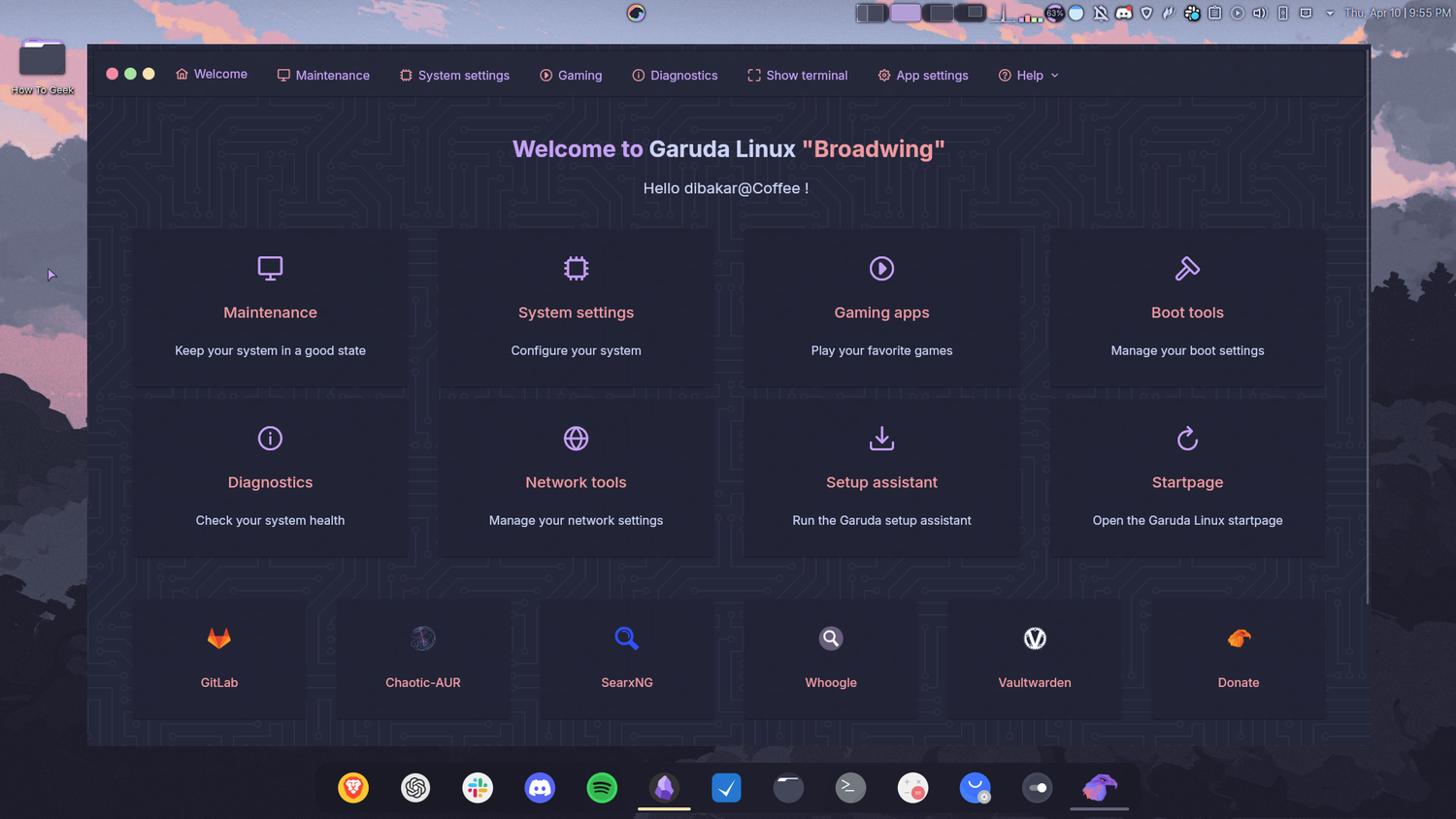Click the 63% usage monitor in tray

[1054, 13]
